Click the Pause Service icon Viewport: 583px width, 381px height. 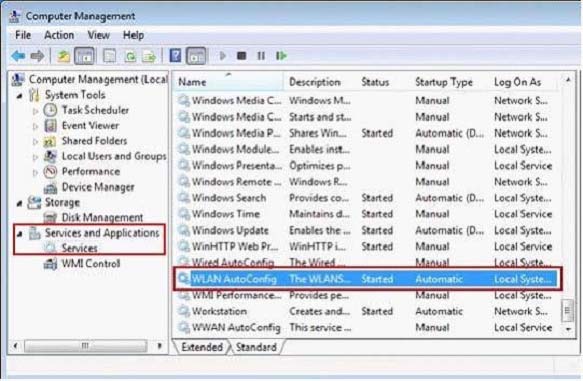[261, 56]
